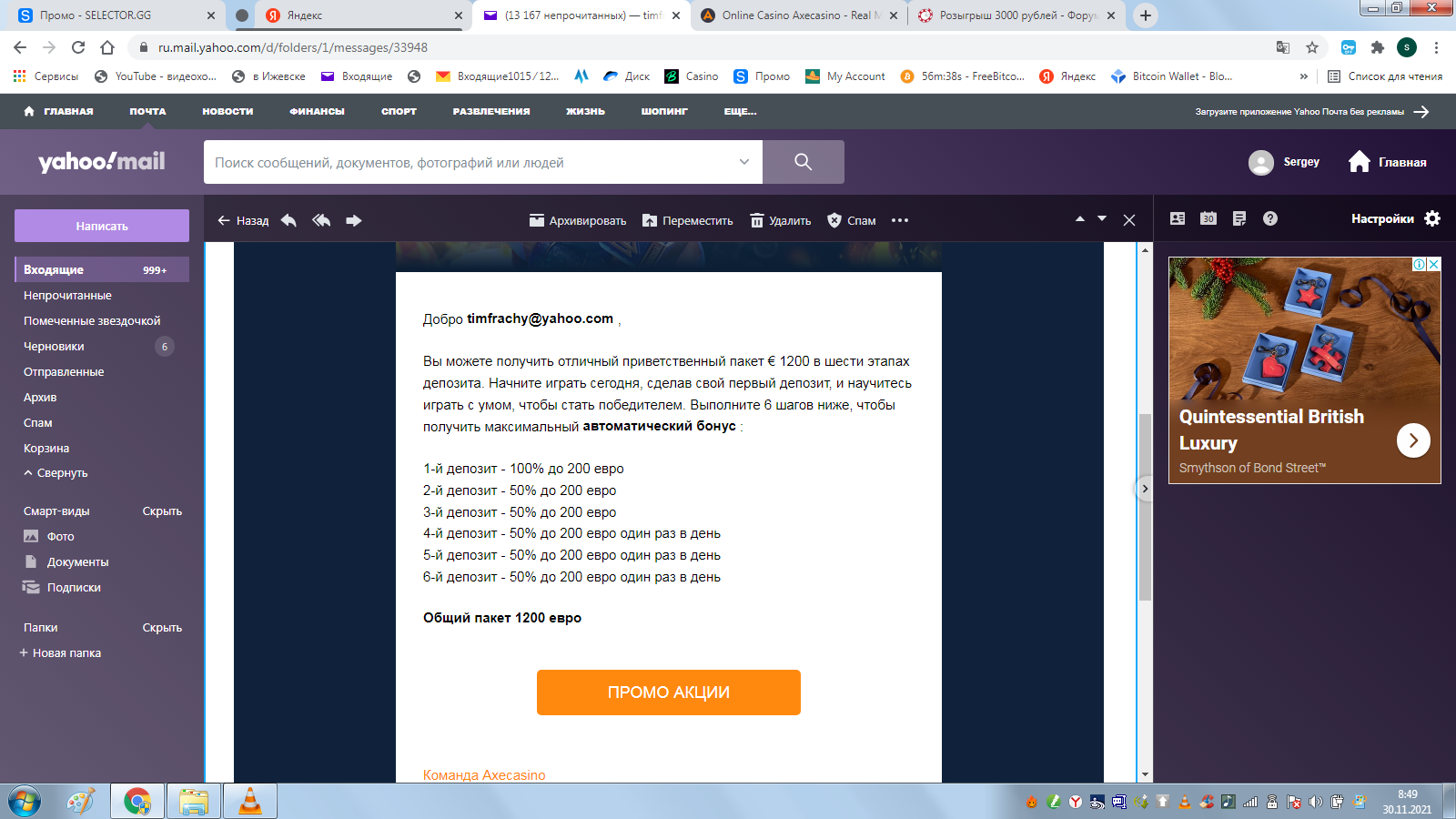Switch to the Online Casino Axecasino tab

click(798, 15)
